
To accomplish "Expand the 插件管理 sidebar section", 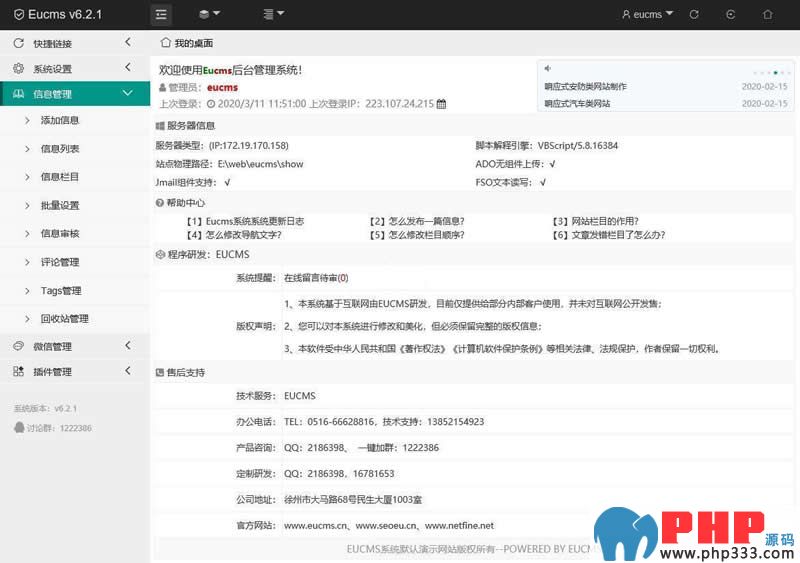I will point(128,371).
